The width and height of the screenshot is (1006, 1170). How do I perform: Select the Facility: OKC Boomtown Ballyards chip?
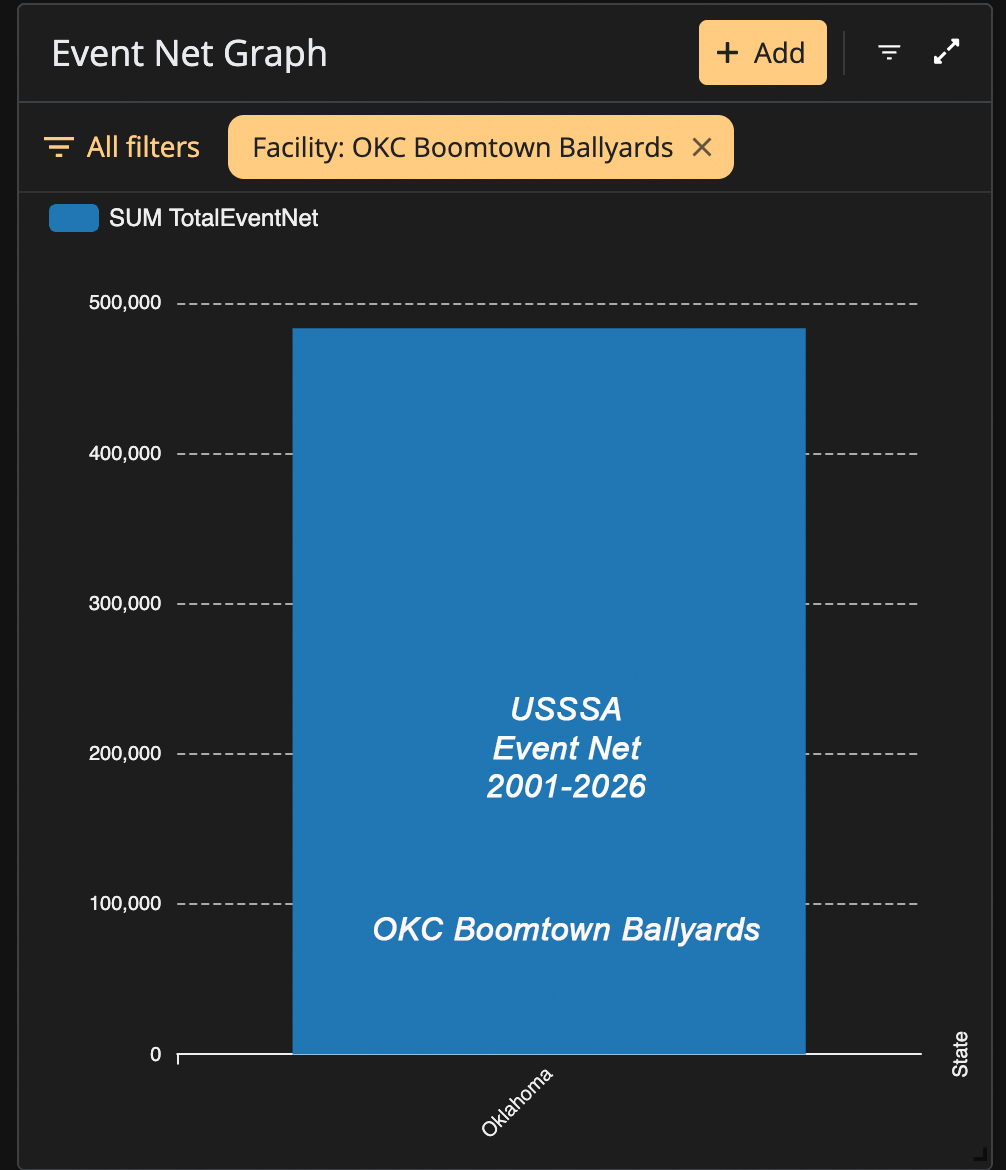coord(463,147)
